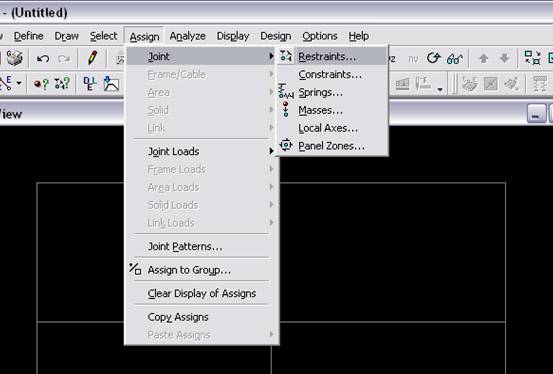Viewport: 553px width, 374px height.
Task: Click the refresh rotate arrow icon
Action: (x=433, y=58)
